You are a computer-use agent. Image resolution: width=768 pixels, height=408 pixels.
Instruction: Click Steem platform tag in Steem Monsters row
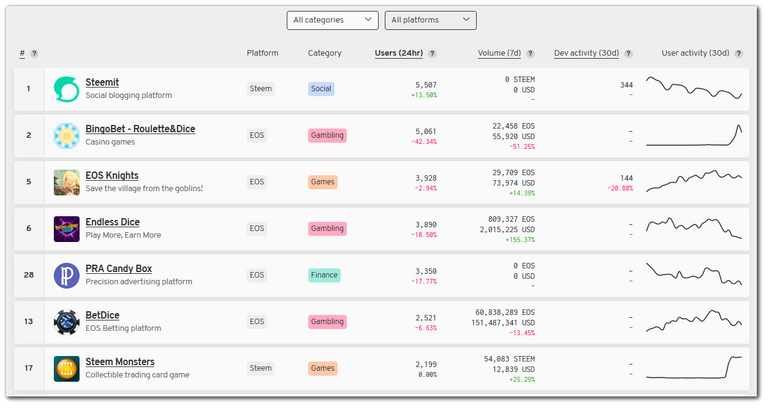(261, 368)
